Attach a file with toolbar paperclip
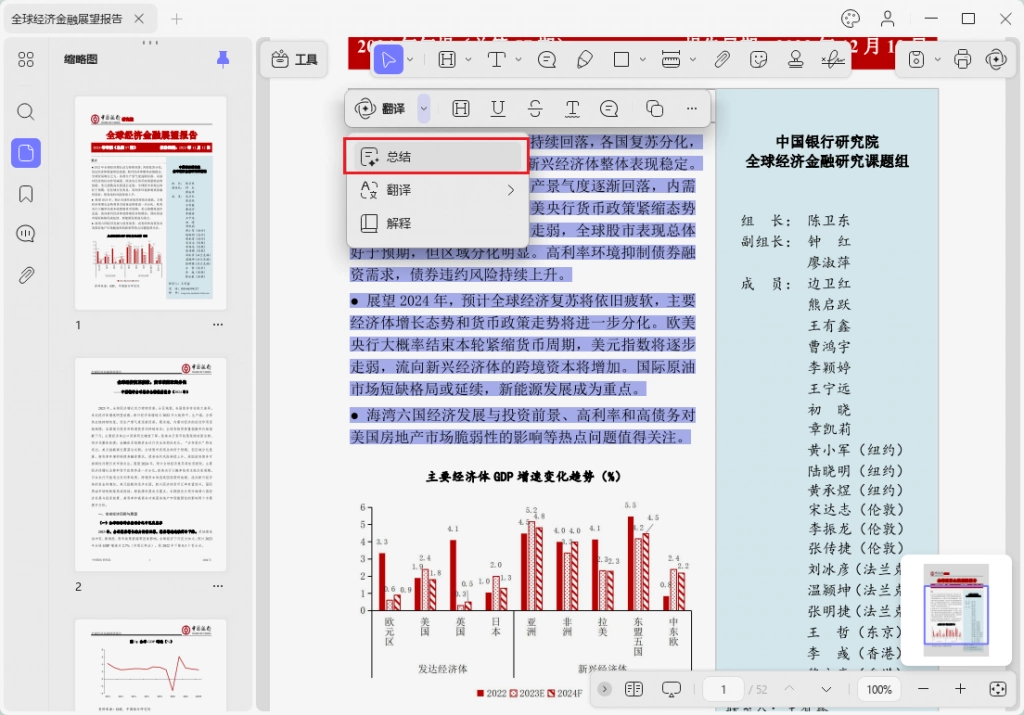The height and width of the screenshot is (715, 1024). pos(722,60)
